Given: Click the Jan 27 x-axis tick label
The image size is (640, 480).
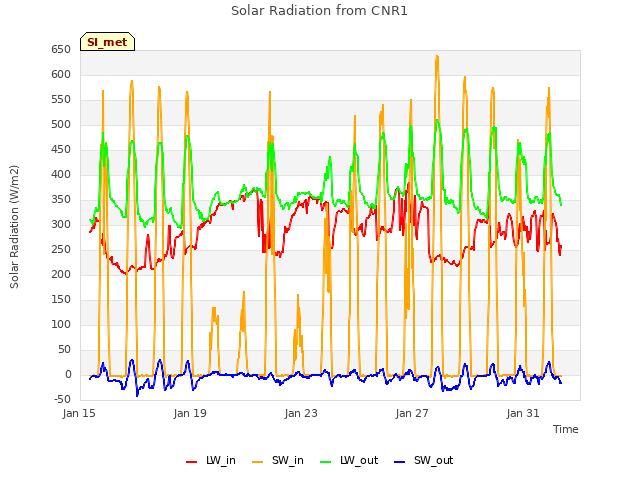Looking at the screenshot, I should [412, 413].
